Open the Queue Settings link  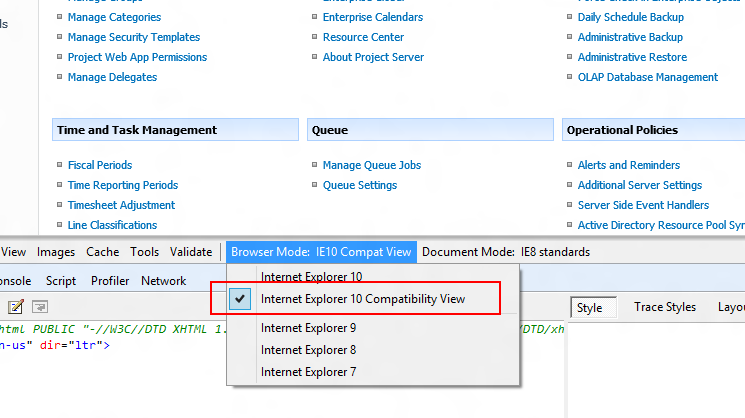pyautogui.click(x=360, y=185)
